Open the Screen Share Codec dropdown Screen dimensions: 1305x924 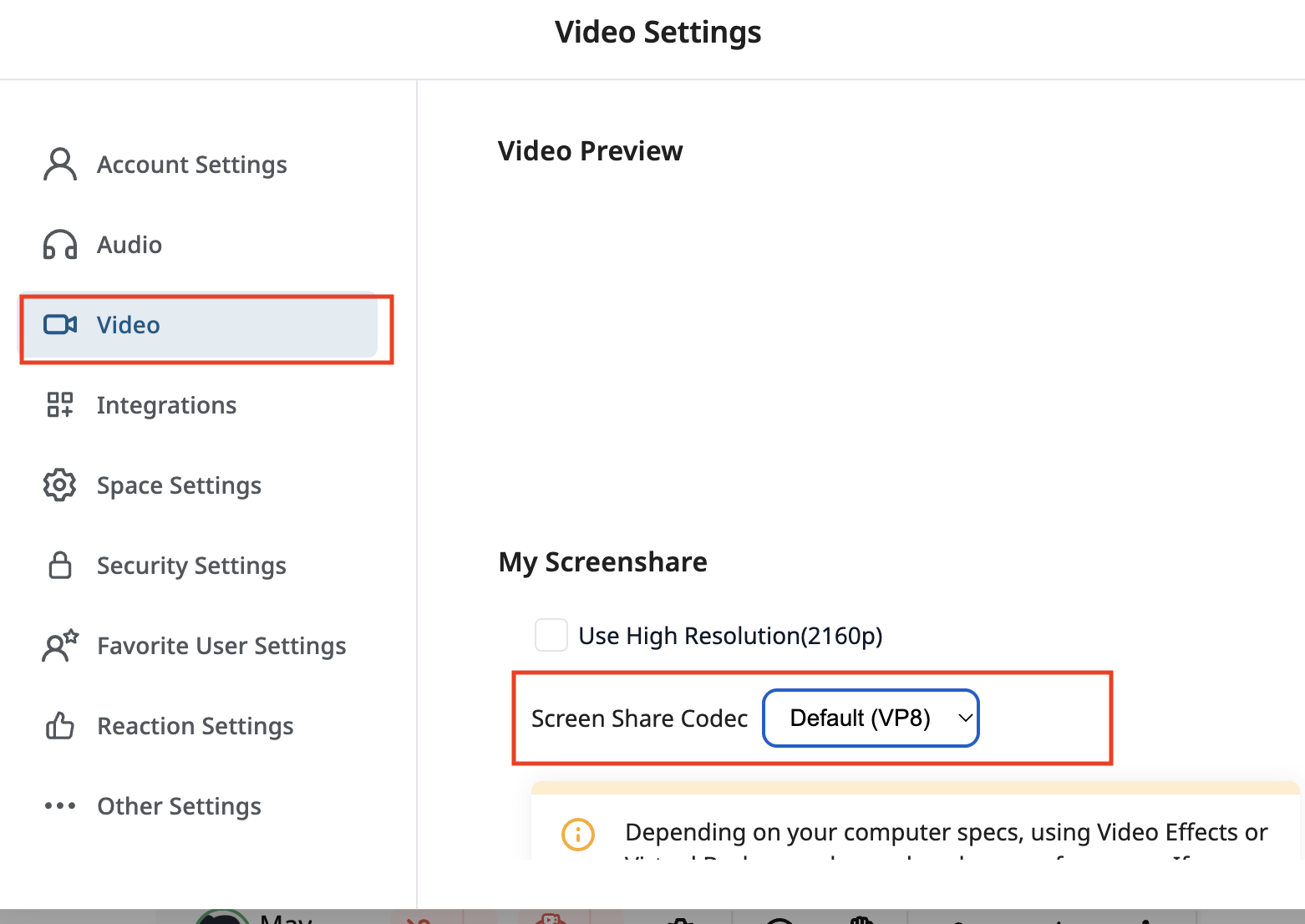click(870, 718)
